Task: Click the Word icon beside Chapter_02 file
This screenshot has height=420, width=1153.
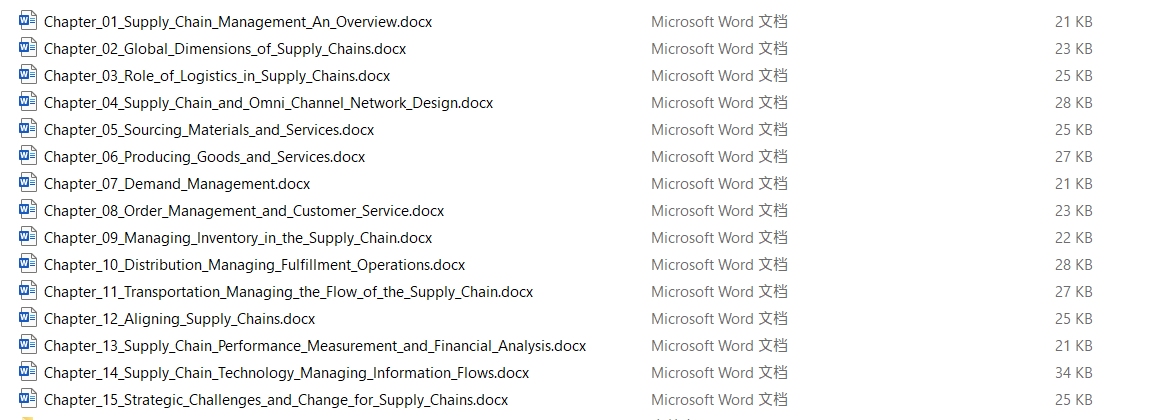Action: 28,48
